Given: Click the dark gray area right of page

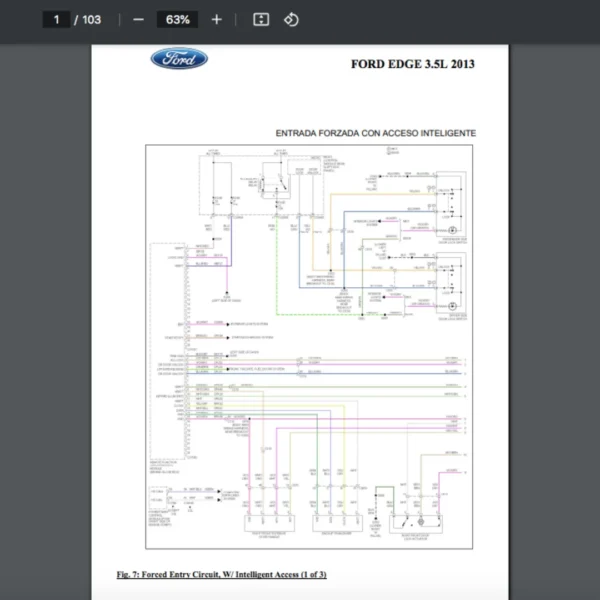Looking at the screenshot, I should coord(555,300).
